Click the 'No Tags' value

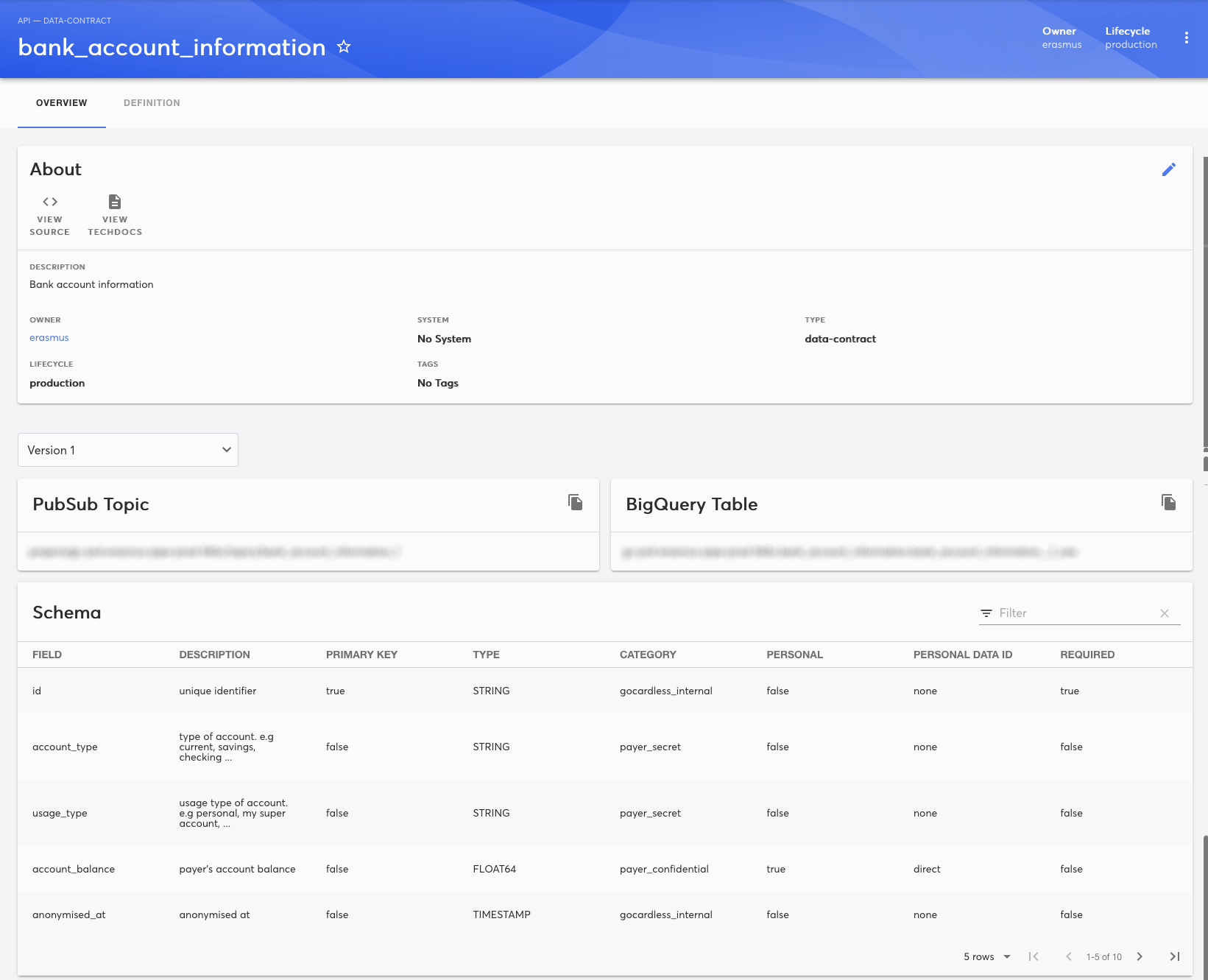coord(438,383)
